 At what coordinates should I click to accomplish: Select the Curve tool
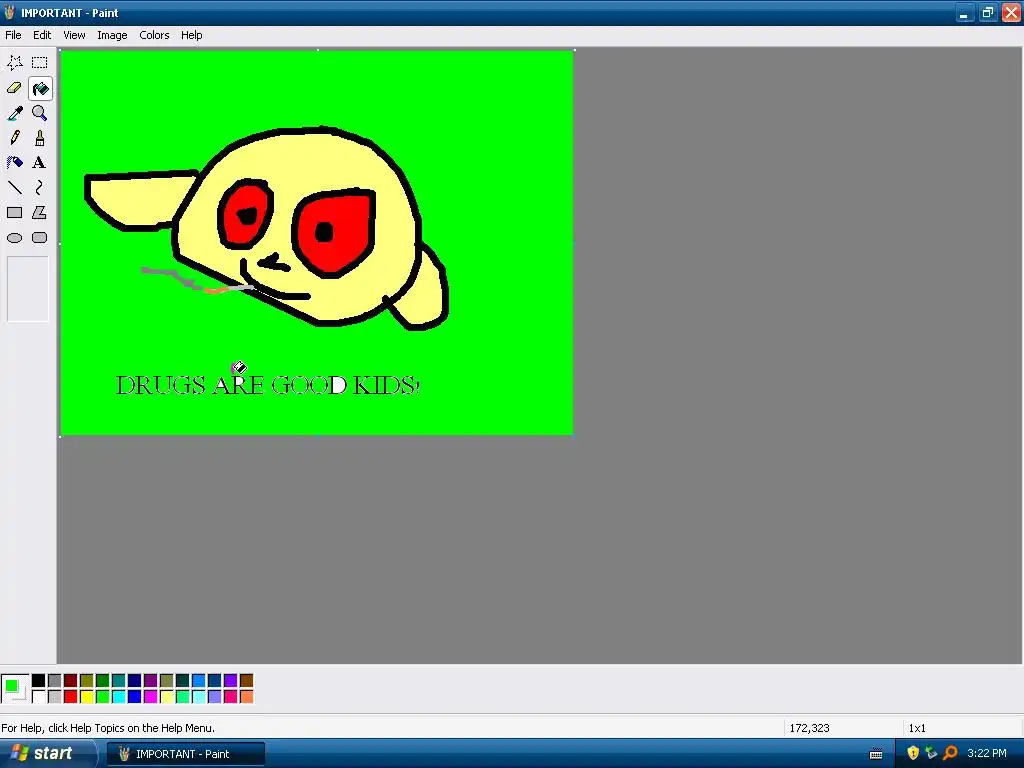(40, 187)
